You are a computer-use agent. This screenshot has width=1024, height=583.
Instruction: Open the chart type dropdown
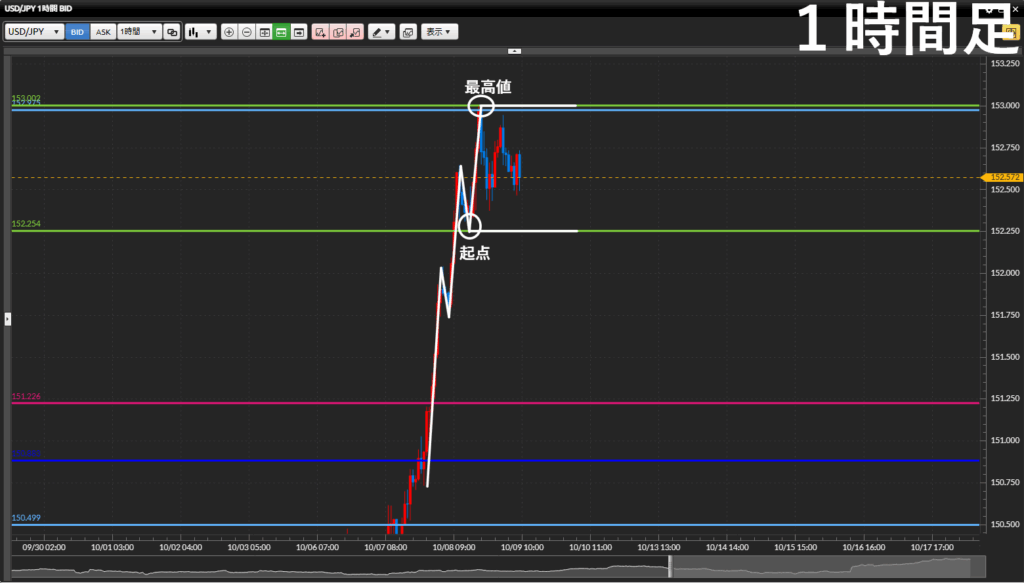201,32
